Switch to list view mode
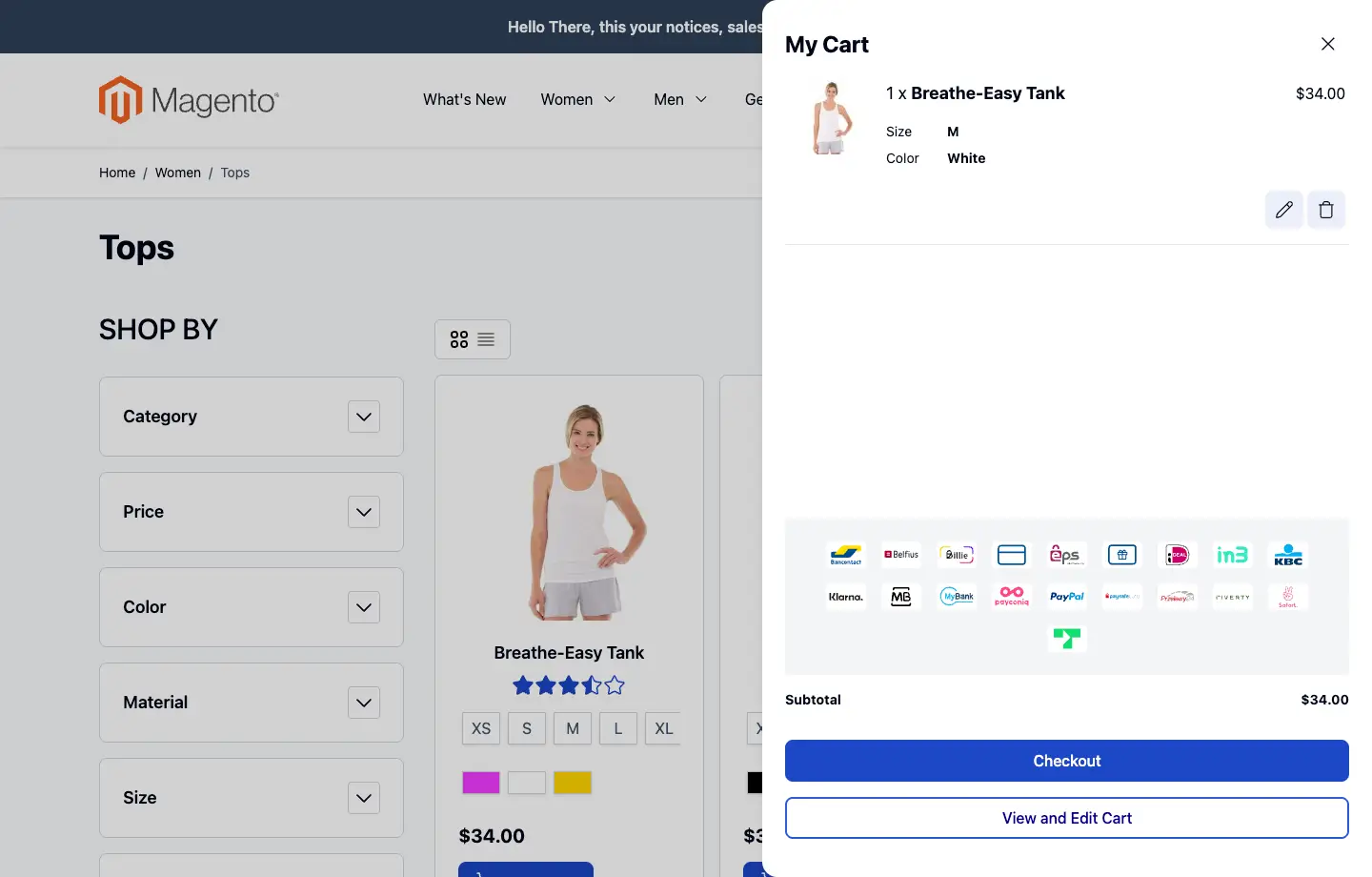 tap(486, 338)
